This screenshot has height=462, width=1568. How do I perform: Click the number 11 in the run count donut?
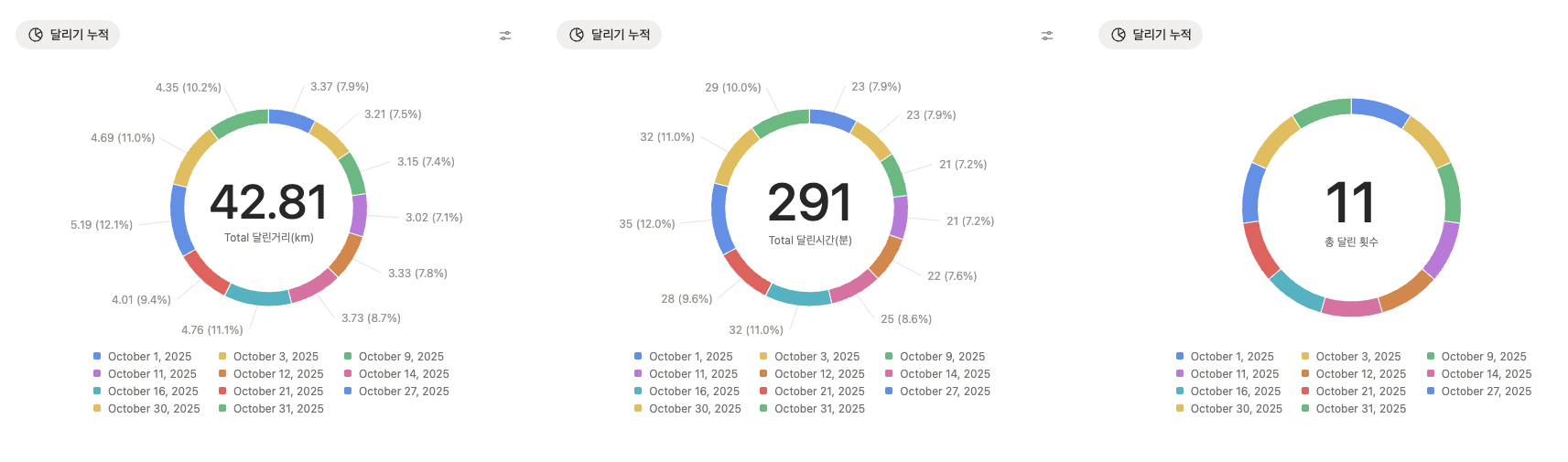click(1350, 202)
